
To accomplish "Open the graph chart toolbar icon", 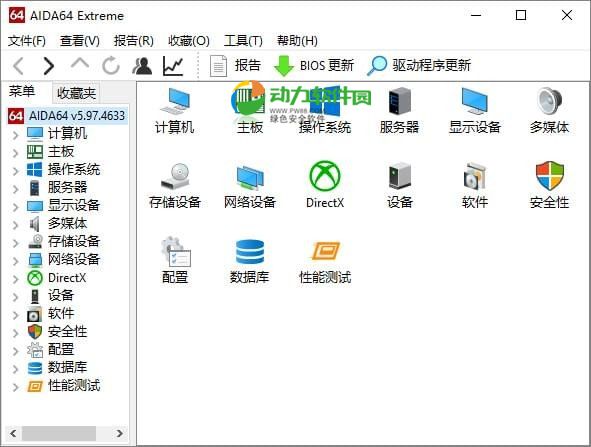I will [x=173, y=66].
